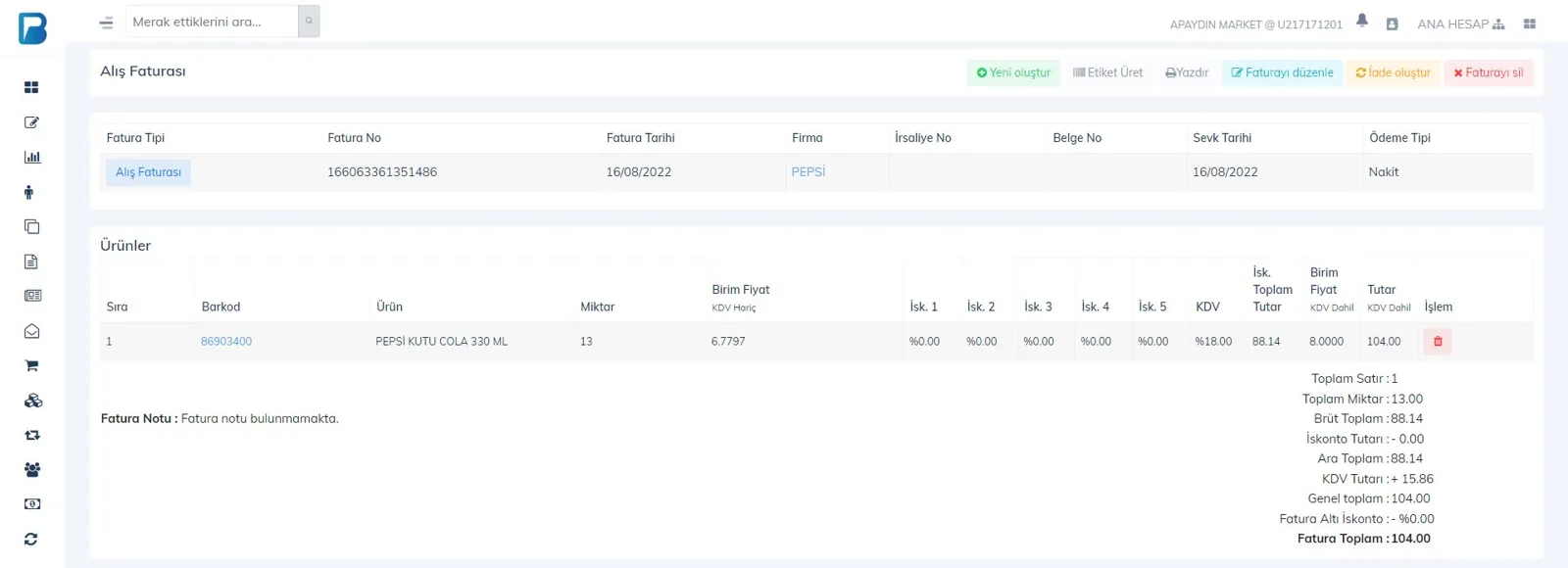1568x568 pixels.
Task: Toggle the sidebar menu collapse button
Action: (x=106, y=23)
